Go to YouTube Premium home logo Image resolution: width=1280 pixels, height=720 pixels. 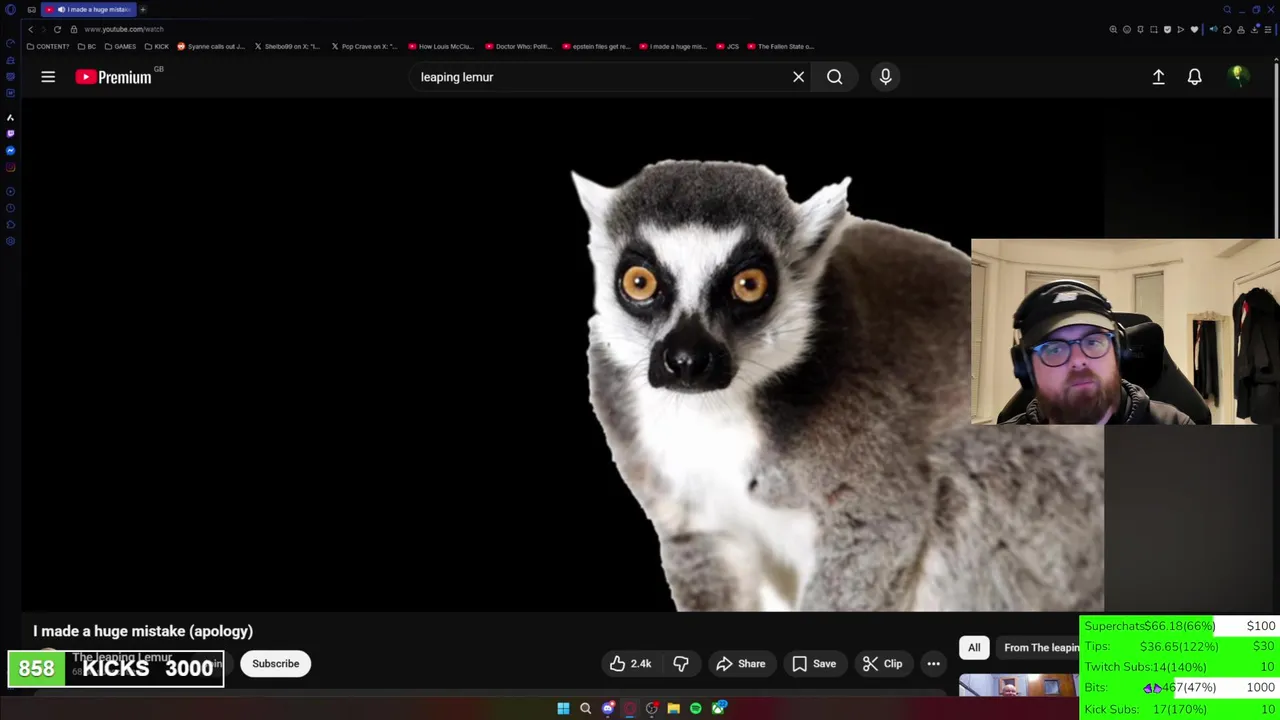pos(113,77)
